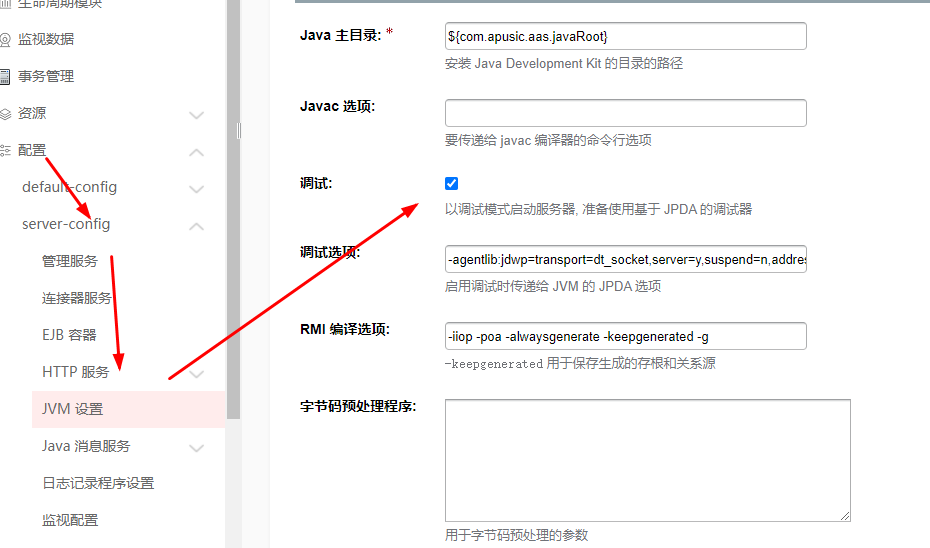This screenshot has height=548, width=930.
Task: Click the Java 主目录 label
Action: pyautogui.click(x=340, y=36)
